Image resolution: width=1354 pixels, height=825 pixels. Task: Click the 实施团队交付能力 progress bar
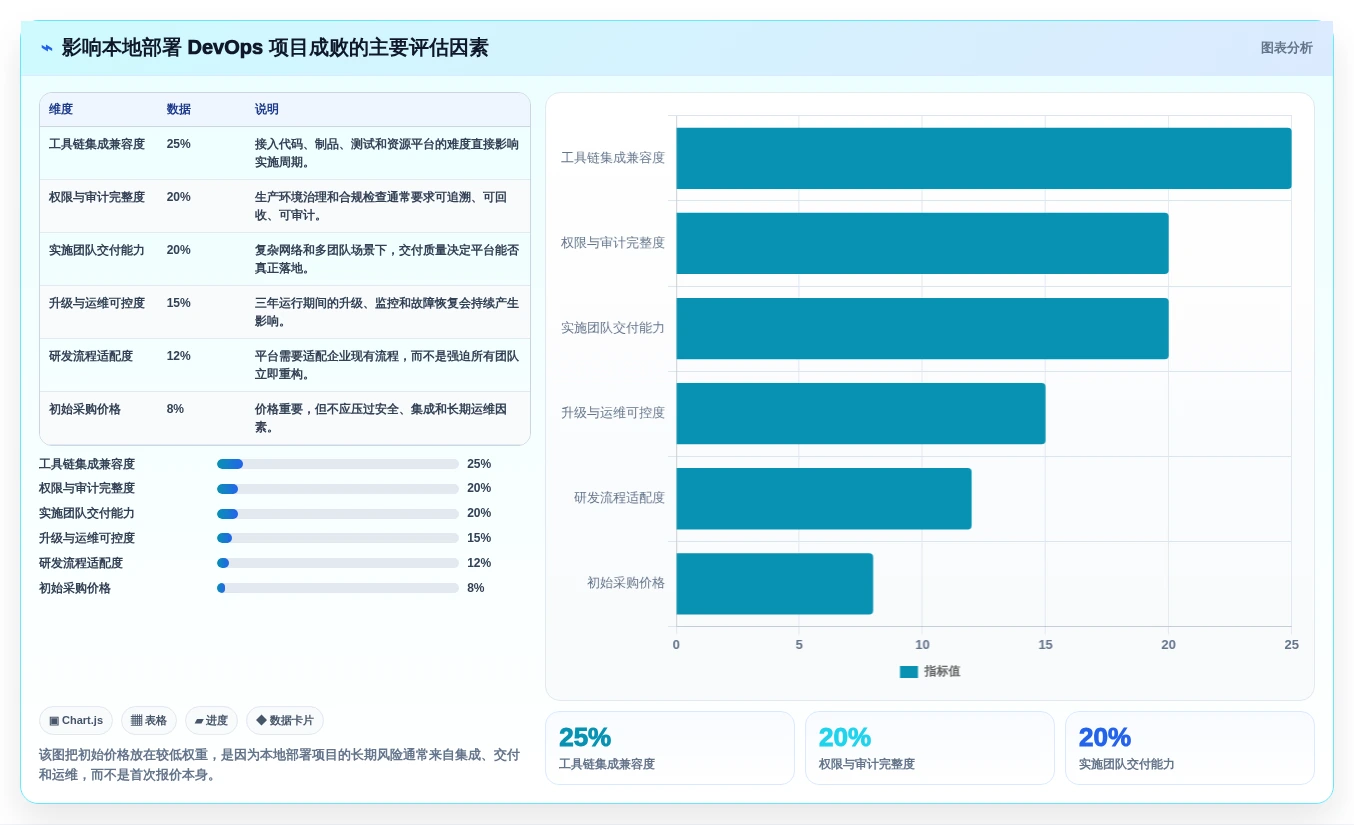click(x=338, y=513)
